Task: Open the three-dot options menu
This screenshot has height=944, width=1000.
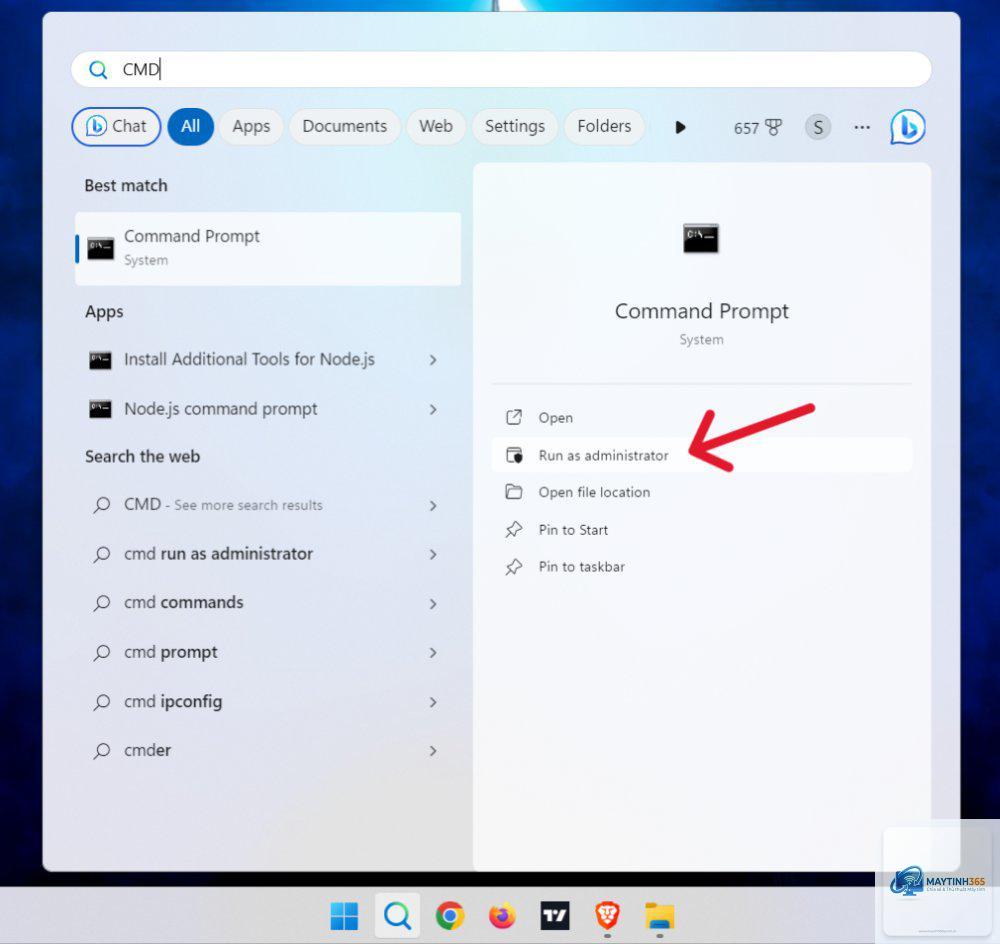Action: click(862, 127)
